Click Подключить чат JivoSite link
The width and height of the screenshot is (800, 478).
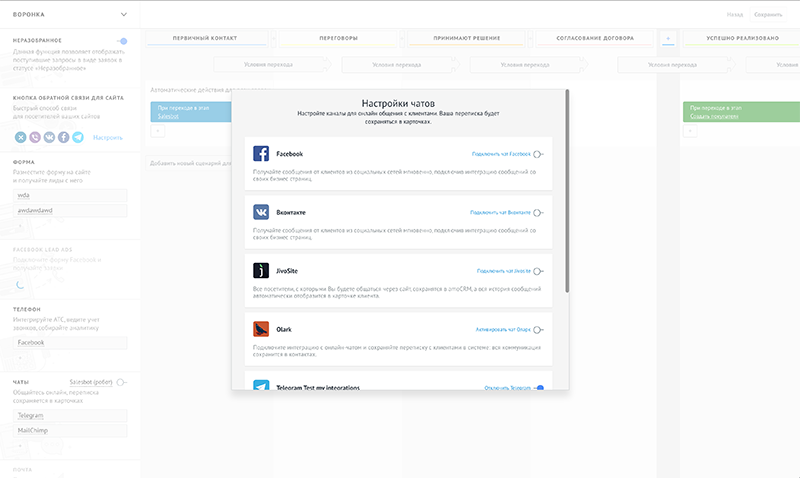504,271
